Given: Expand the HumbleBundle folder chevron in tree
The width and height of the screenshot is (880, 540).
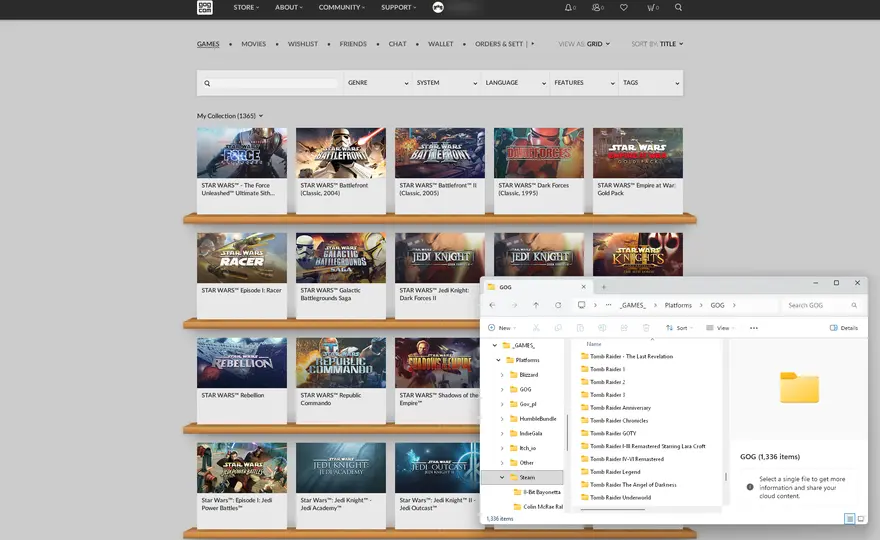Looking at the screenshot, I should pos(502,419).
